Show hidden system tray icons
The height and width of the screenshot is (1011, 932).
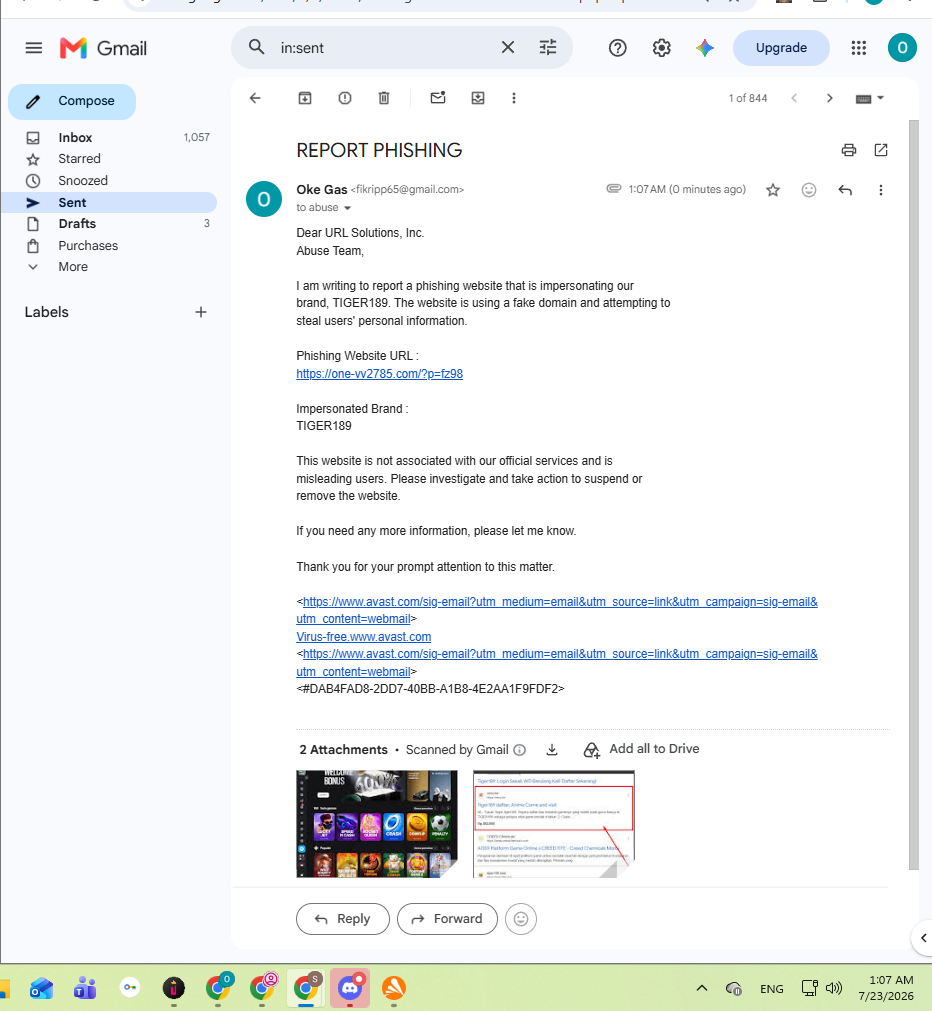pos(702,988)
